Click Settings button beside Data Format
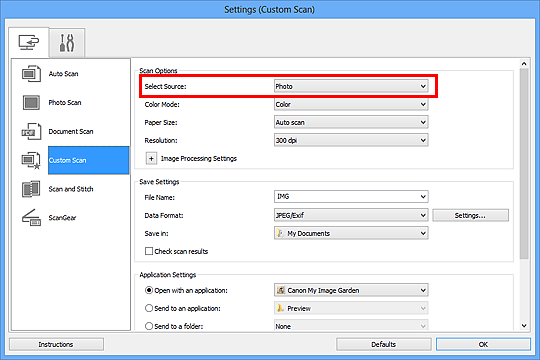 coord(470,215)
